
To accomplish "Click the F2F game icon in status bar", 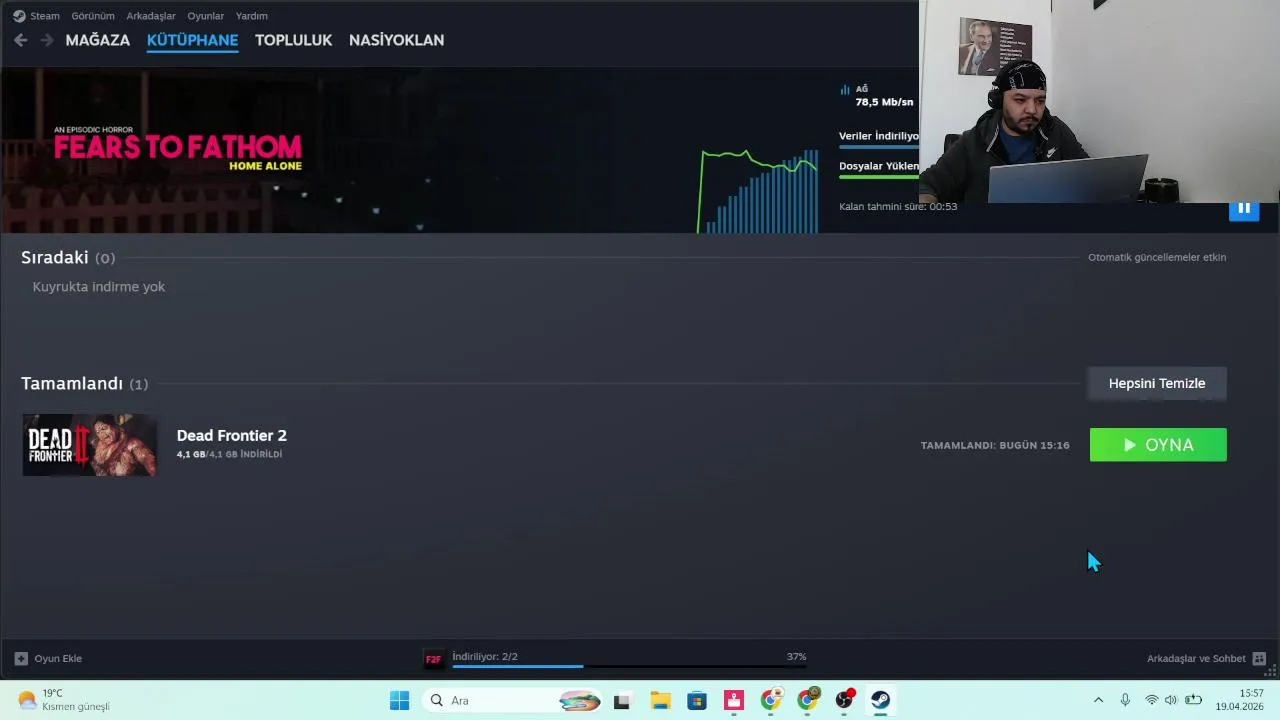I will pyautogui.click(x=433, y=659).
